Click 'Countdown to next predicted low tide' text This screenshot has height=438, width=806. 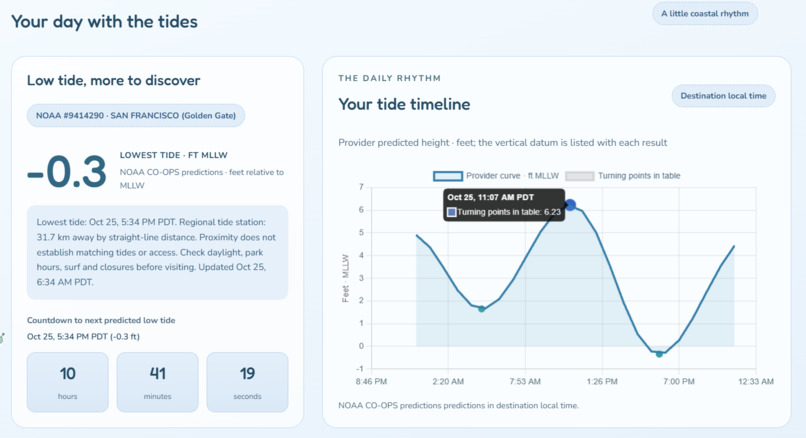coord(101,320)
